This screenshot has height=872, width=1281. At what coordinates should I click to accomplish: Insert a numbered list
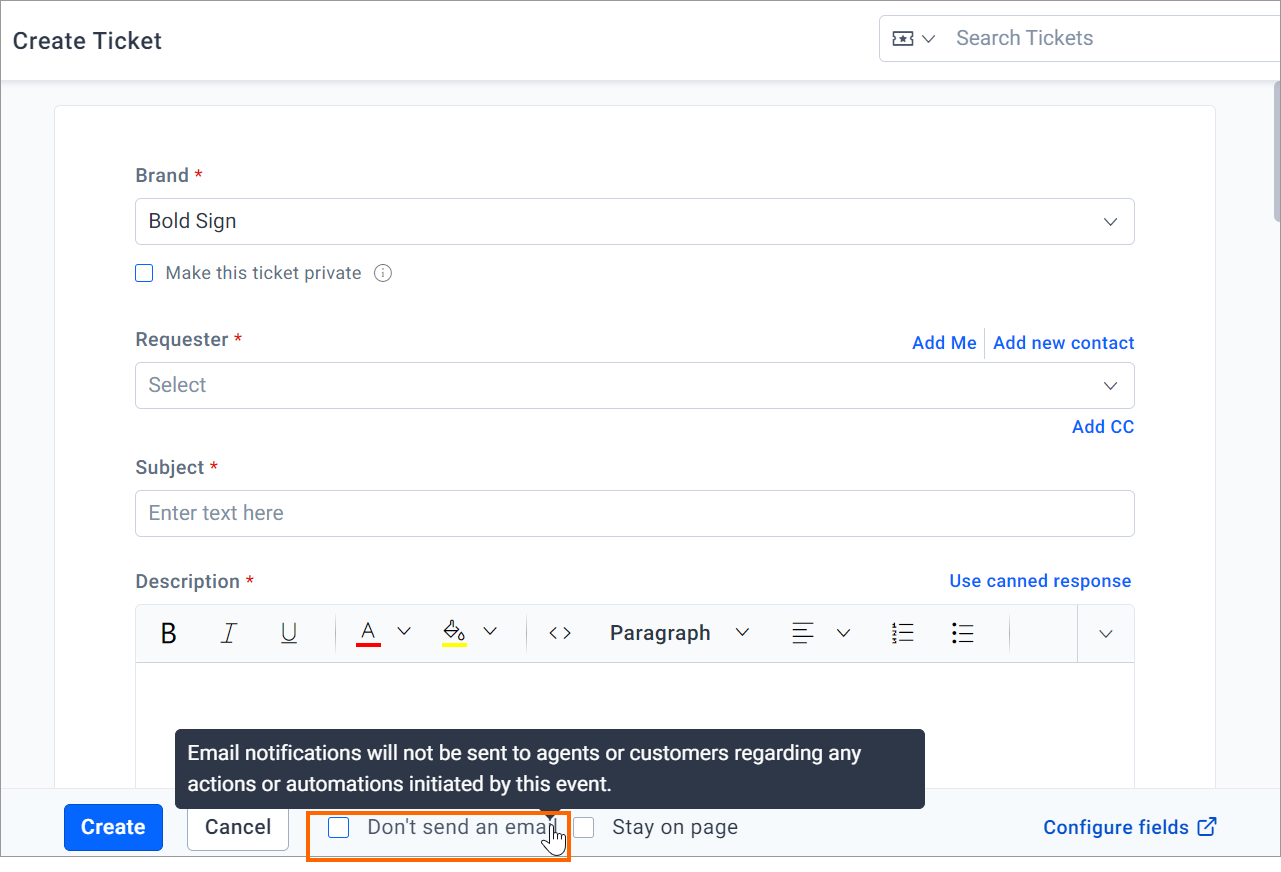tap(903, 633)
